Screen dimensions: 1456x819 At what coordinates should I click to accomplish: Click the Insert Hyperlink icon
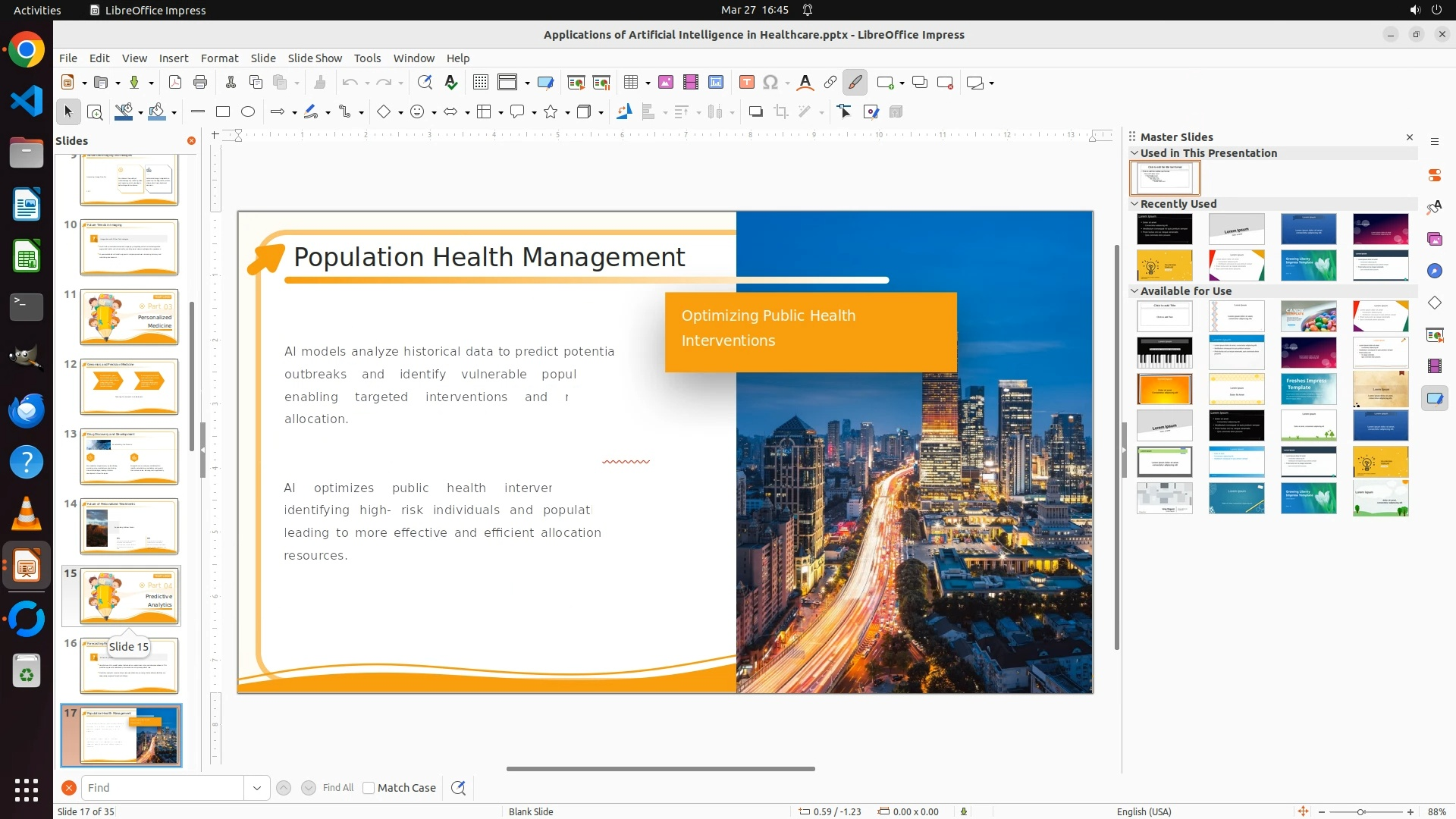pos(830,83)
